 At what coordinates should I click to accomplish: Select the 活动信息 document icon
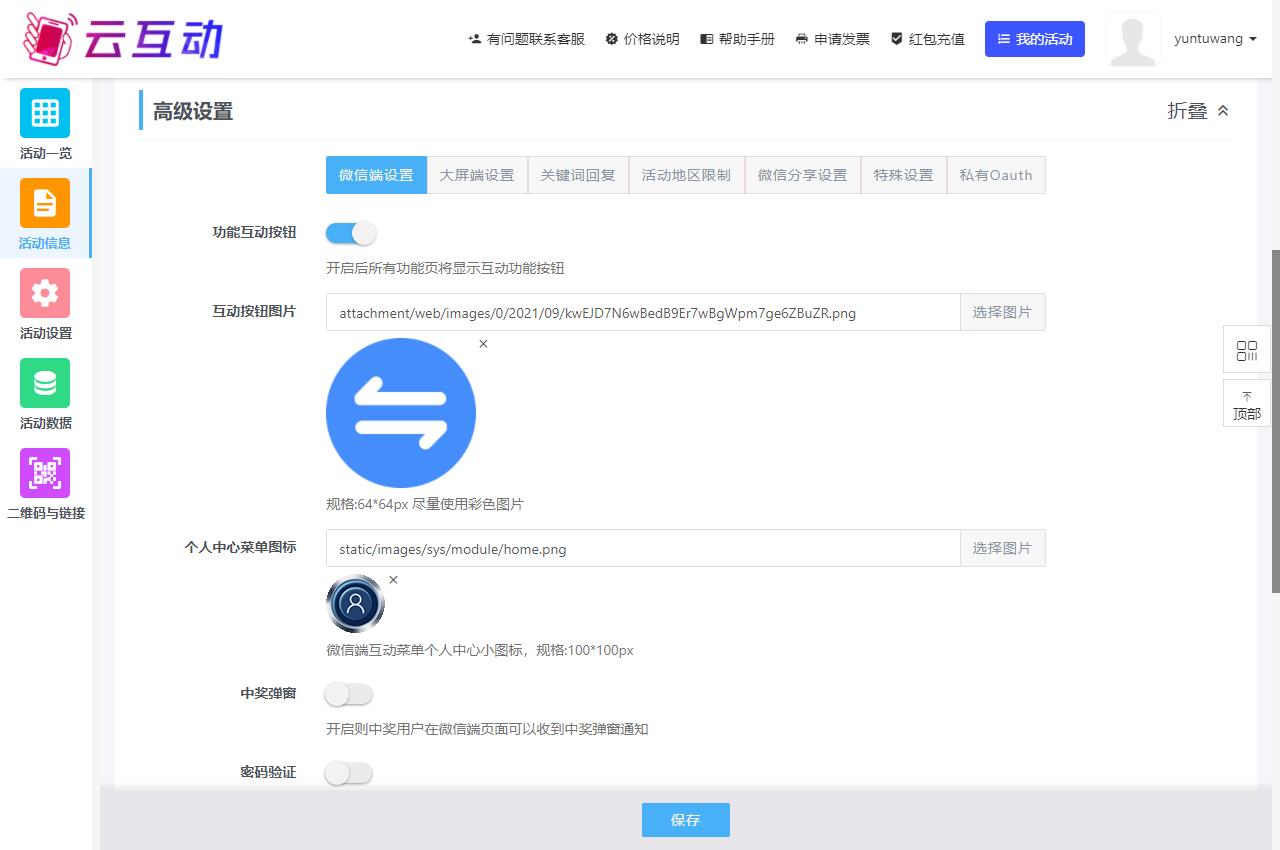(x=45, y=203)
